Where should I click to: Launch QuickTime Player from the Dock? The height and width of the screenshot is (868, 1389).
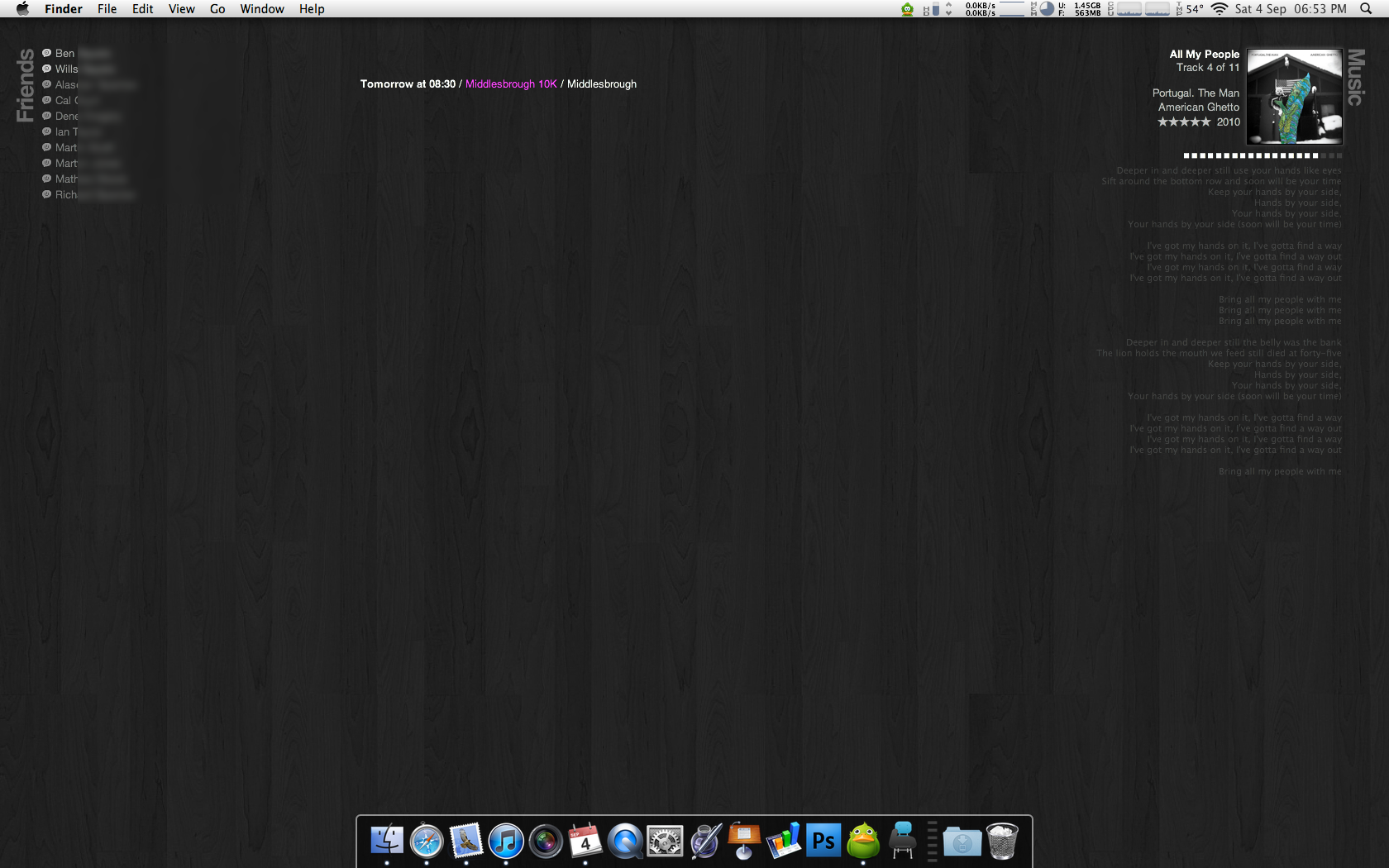coord(625,842)
